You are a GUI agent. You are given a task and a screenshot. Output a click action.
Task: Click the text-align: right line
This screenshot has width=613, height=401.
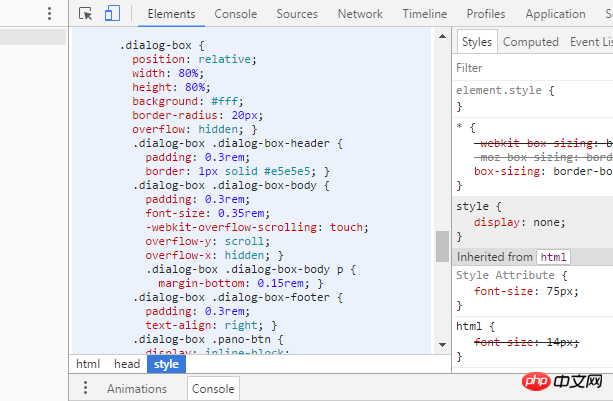pos(211,326)
